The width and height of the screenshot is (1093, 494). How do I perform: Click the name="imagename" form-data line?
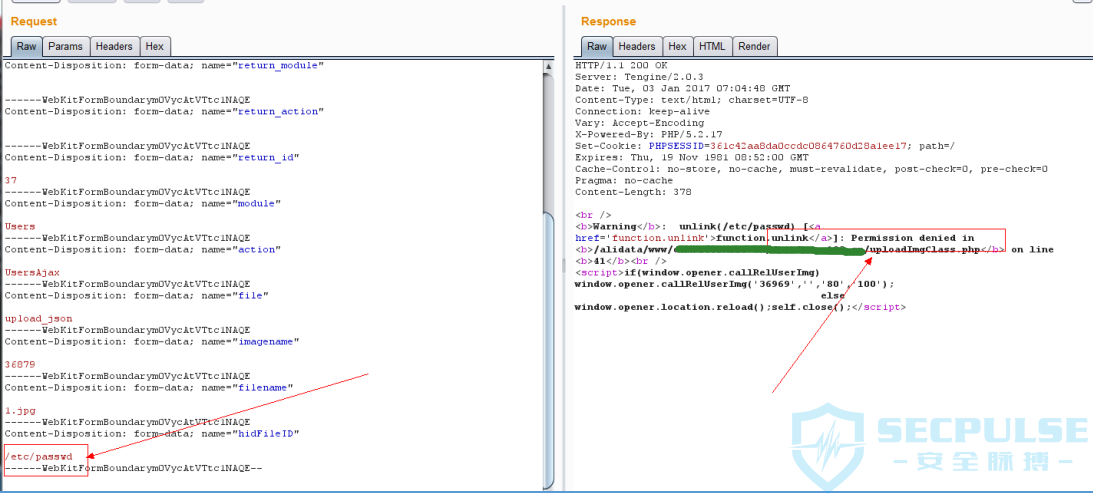(x=152, y=341)
